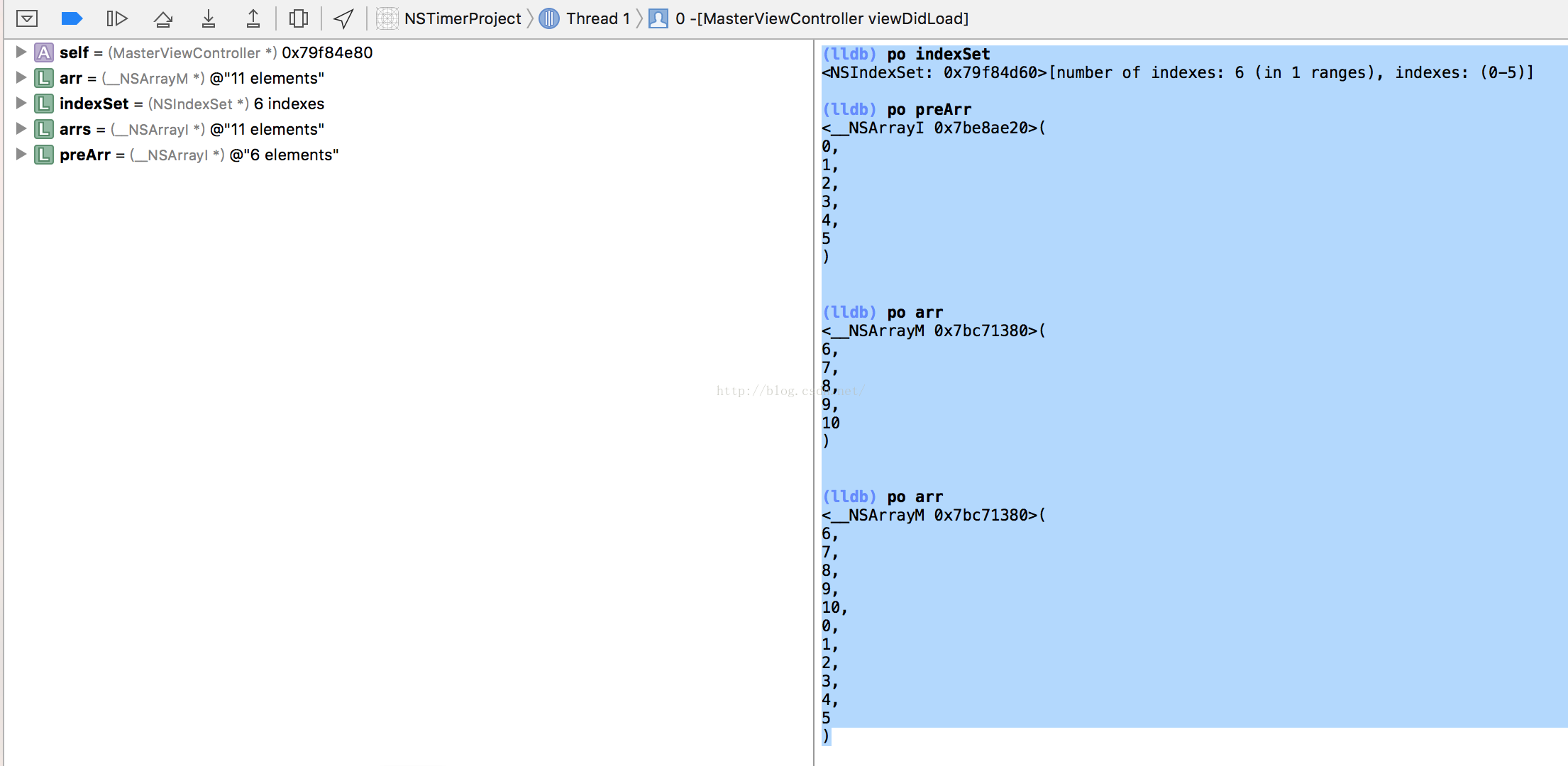Click NSTimerProject app icon in jump bar
The width and height of the screenshot is (1568, 766).
pyautogui.click(x=387, y=18)
